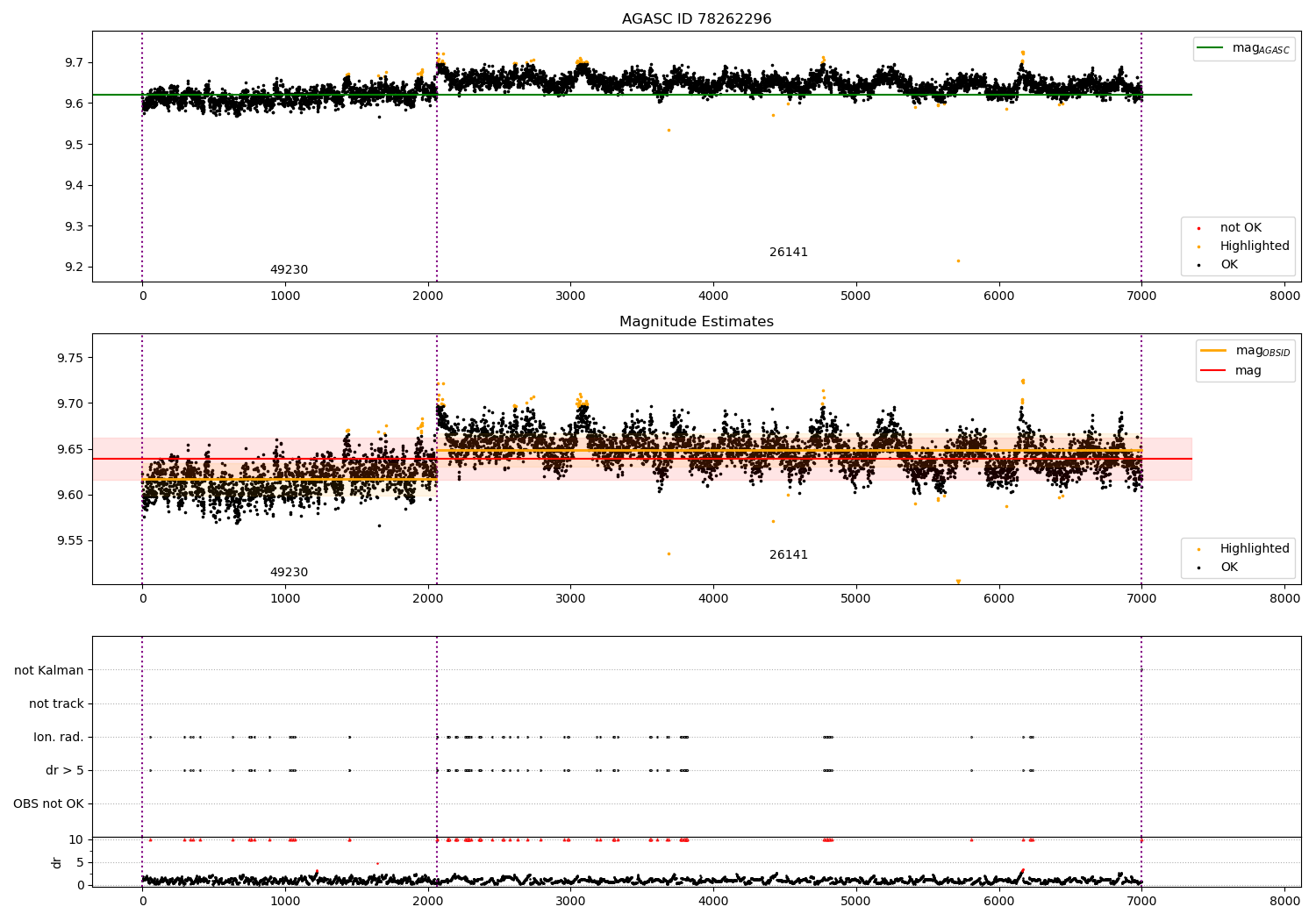Image resolution: width=1316 pixels, height=921 pixels.
Task: Click the orange 'Highlighted' marker in top legend
Action: (x=1198, y=246)
